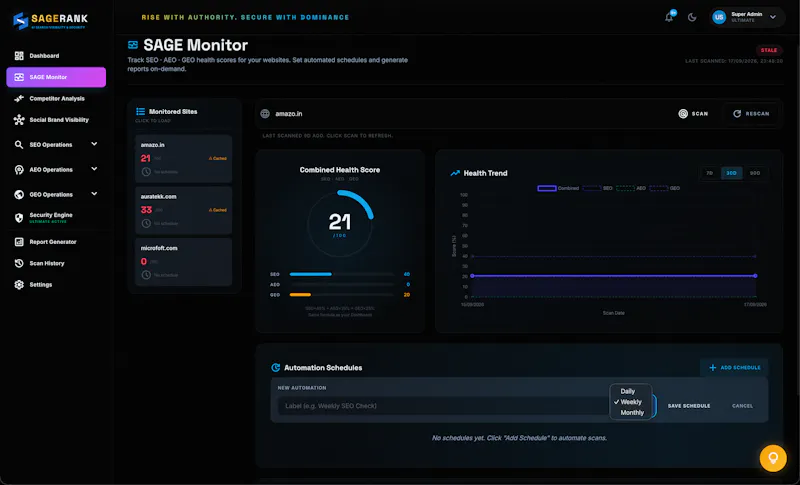Click the Automation Schedules refresh icon
800x485 pixels.
click(276, 368)
